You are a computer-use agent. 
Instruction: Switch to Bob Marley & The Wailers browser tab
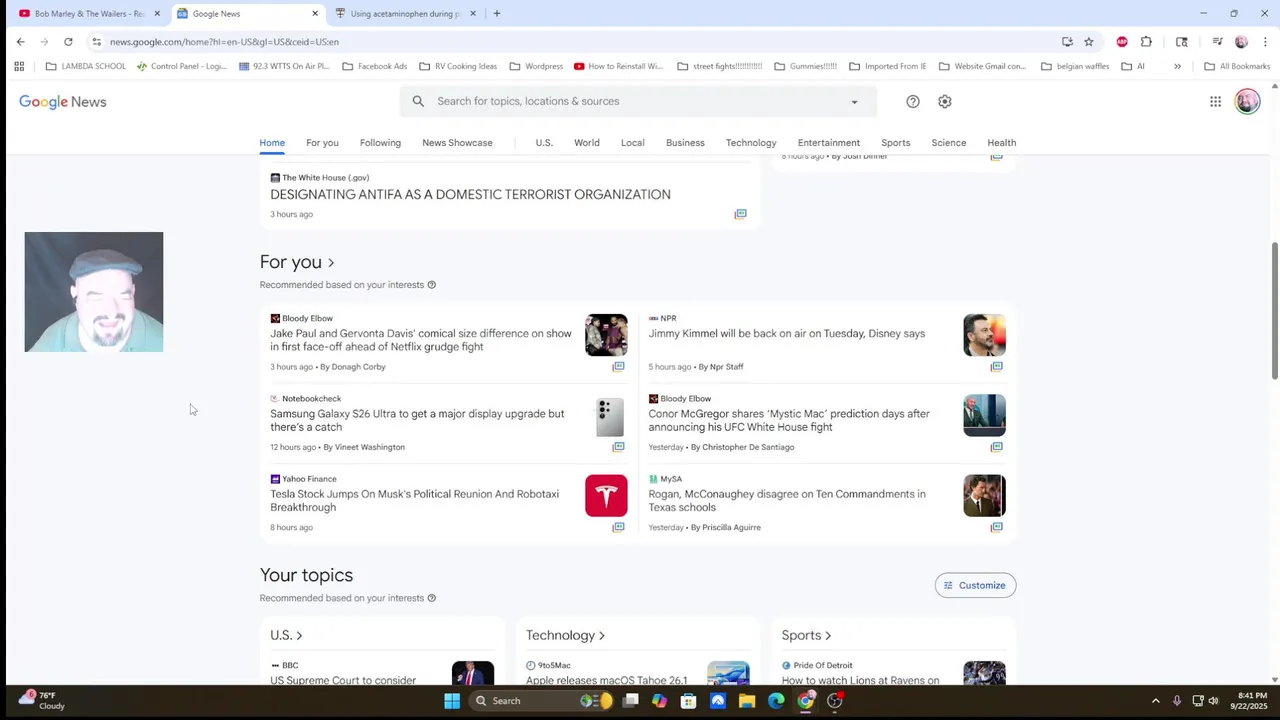pos(89,14)
